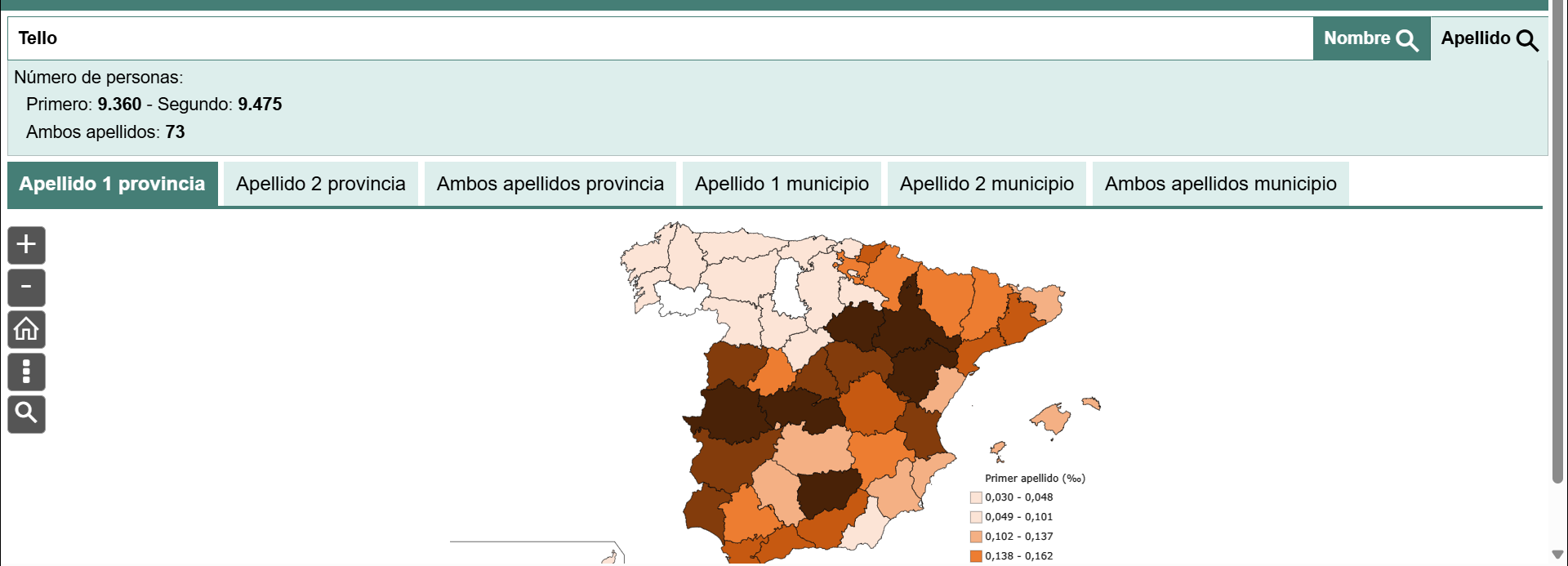Reset map to home view
Viewport: 1568px width, 566px height.
tap(26, 330)
